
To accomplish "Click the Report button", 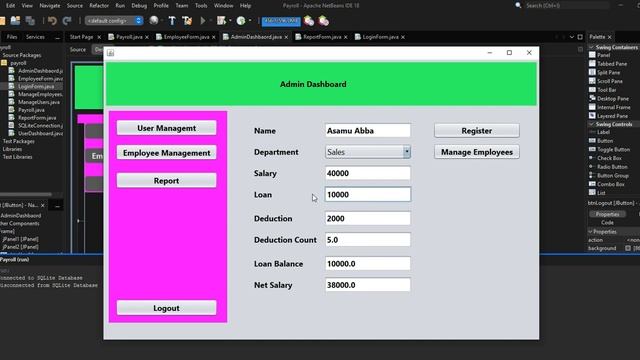I will click(x=167, y=180).
